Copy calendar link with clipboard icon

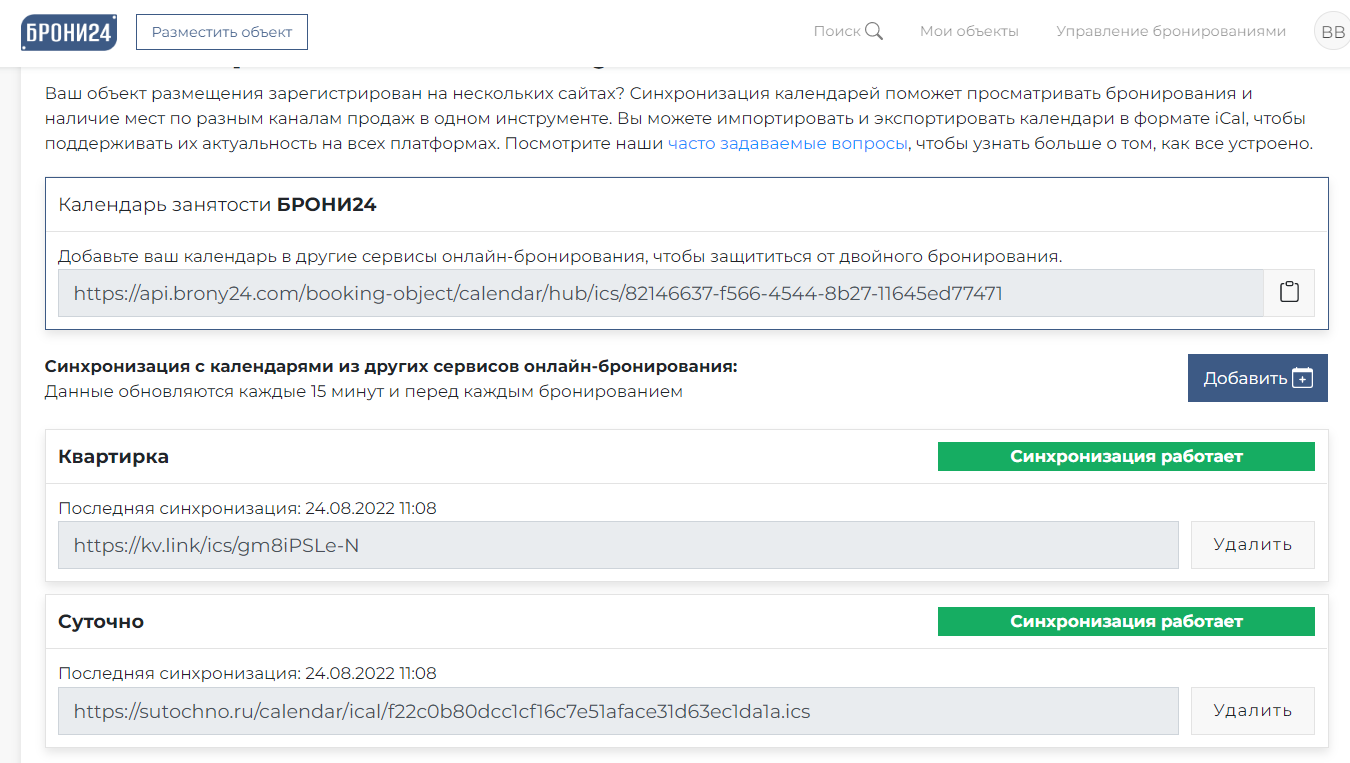(x=1289, y=293)
